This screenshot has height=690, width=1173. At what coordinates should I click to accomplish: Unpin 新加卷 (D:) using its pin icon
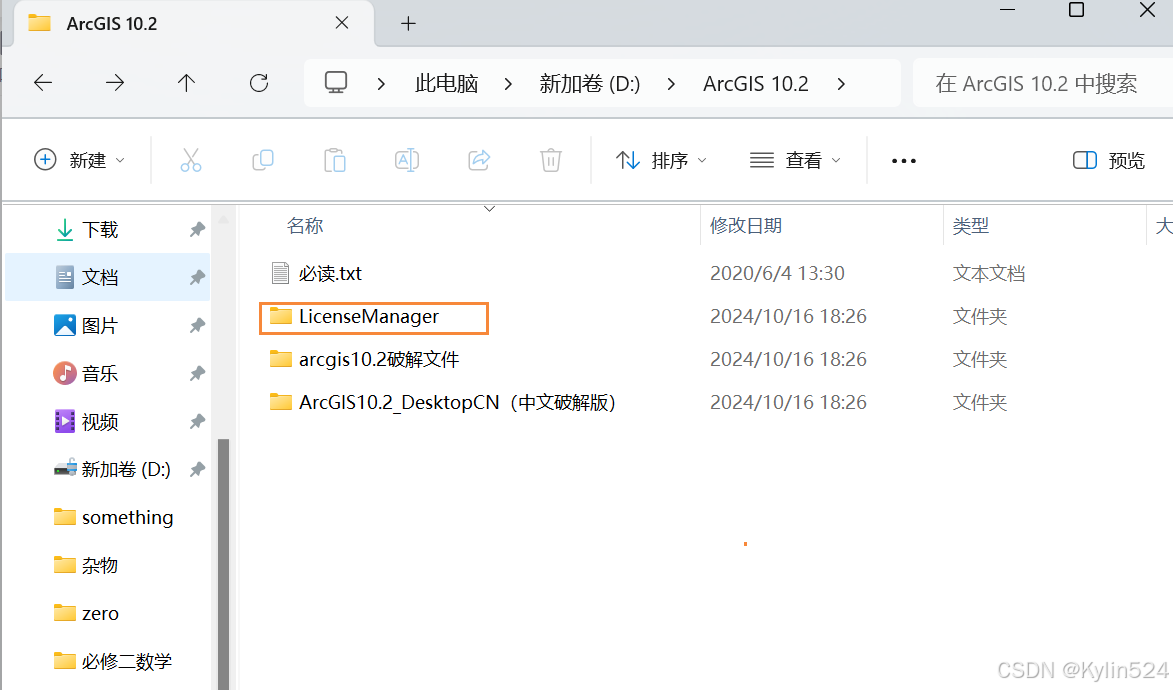(x=197, y=469)
